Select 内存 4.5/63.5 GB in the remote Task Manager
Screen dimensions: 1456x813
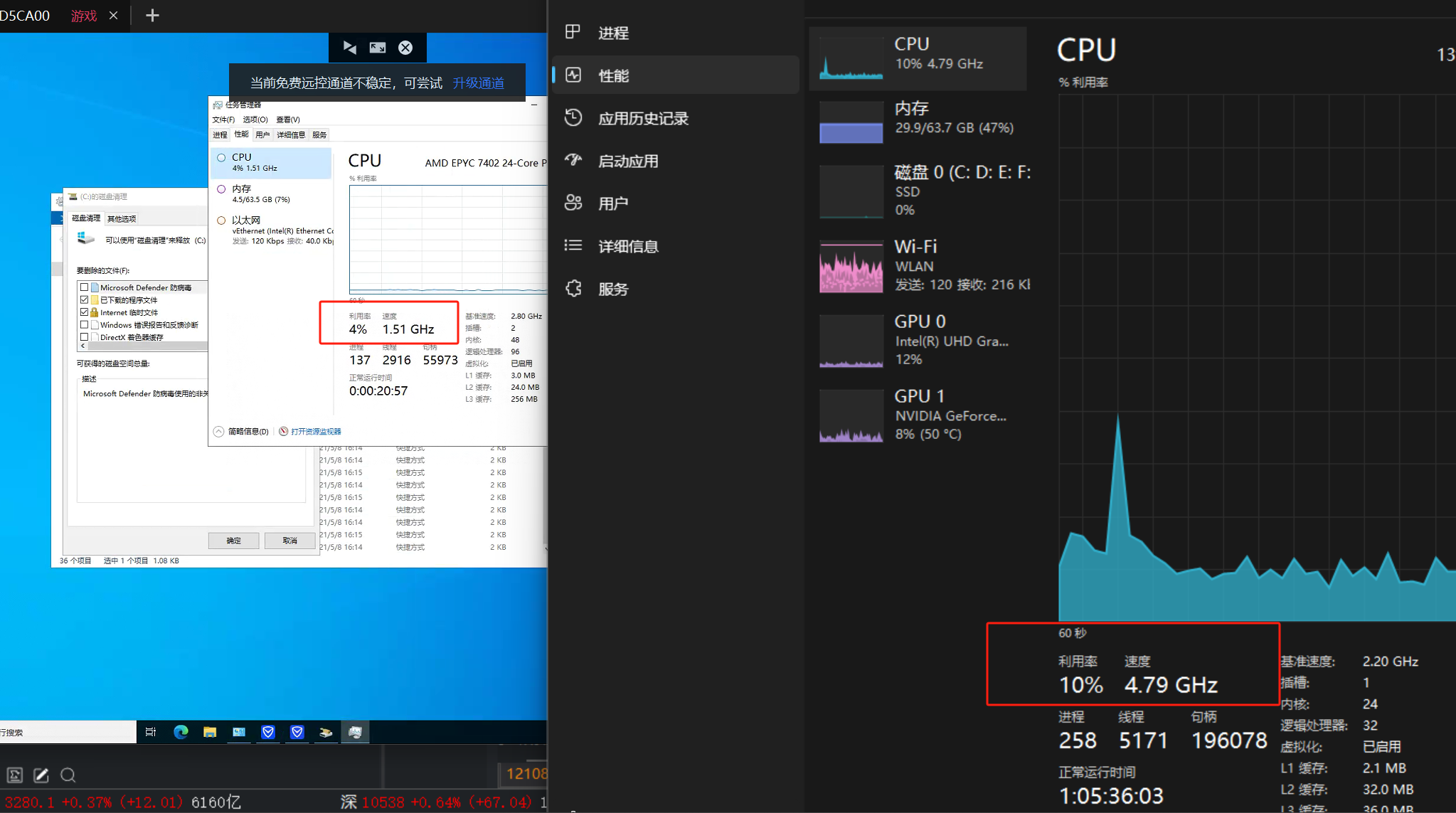coord(271,194)
